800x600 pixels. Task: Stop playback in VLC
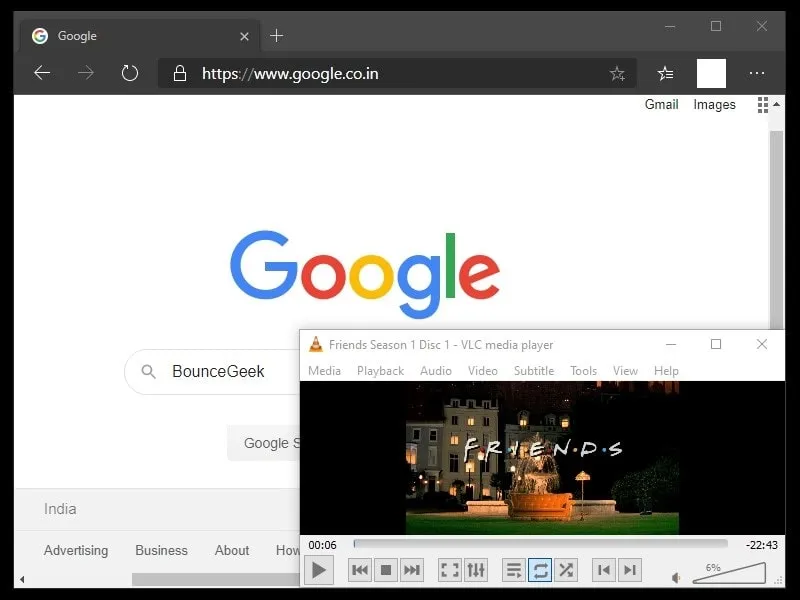(x=386, y=570)
